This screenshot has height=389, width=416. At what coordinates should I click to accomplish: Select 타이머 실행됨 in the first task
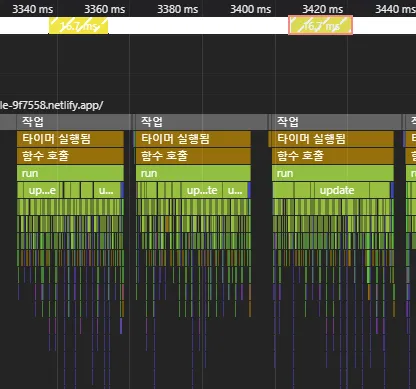click(70, 139)
